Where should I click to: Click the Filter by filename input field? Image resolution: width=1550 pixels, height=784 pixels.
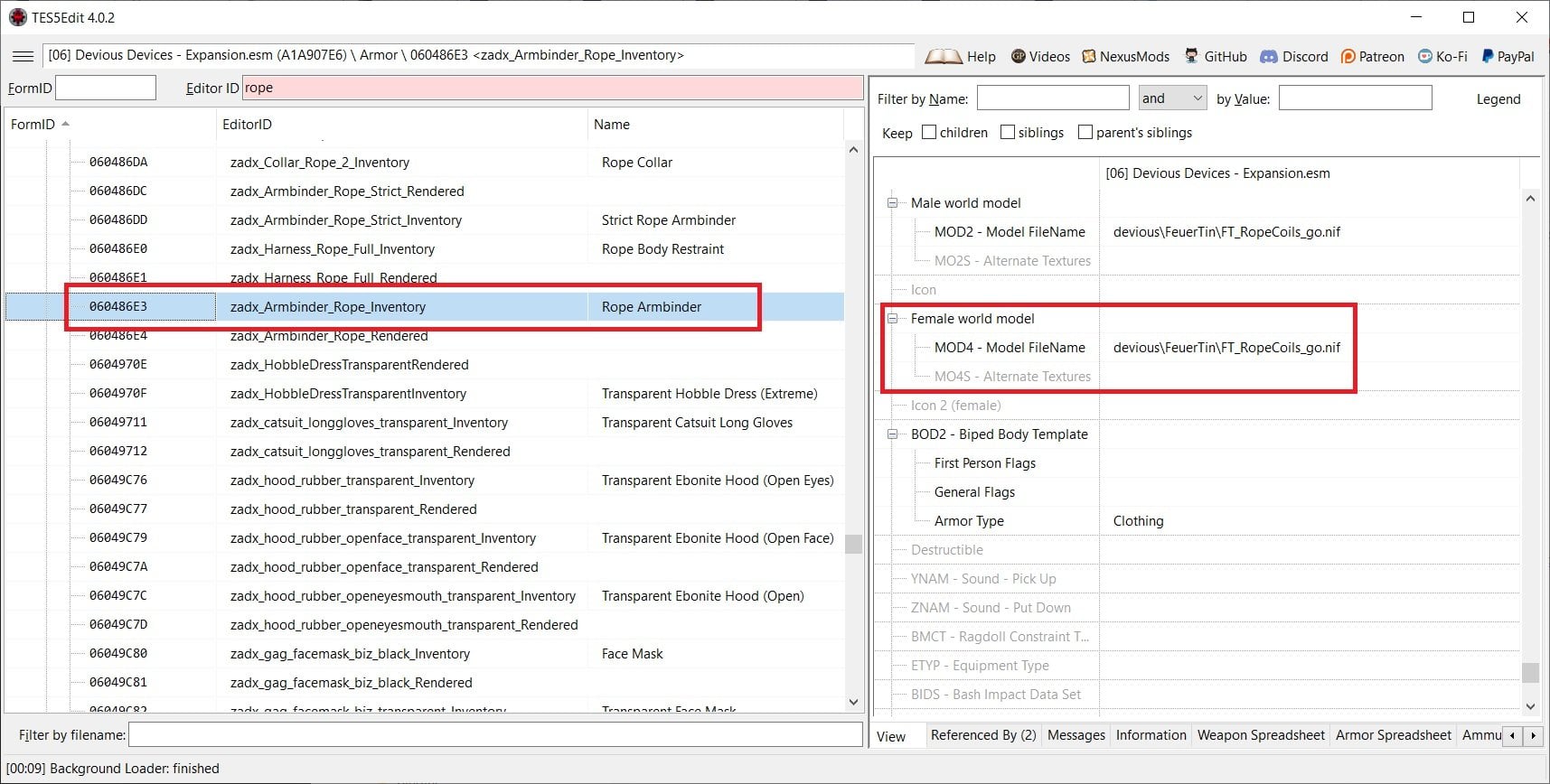pos(495,735)
